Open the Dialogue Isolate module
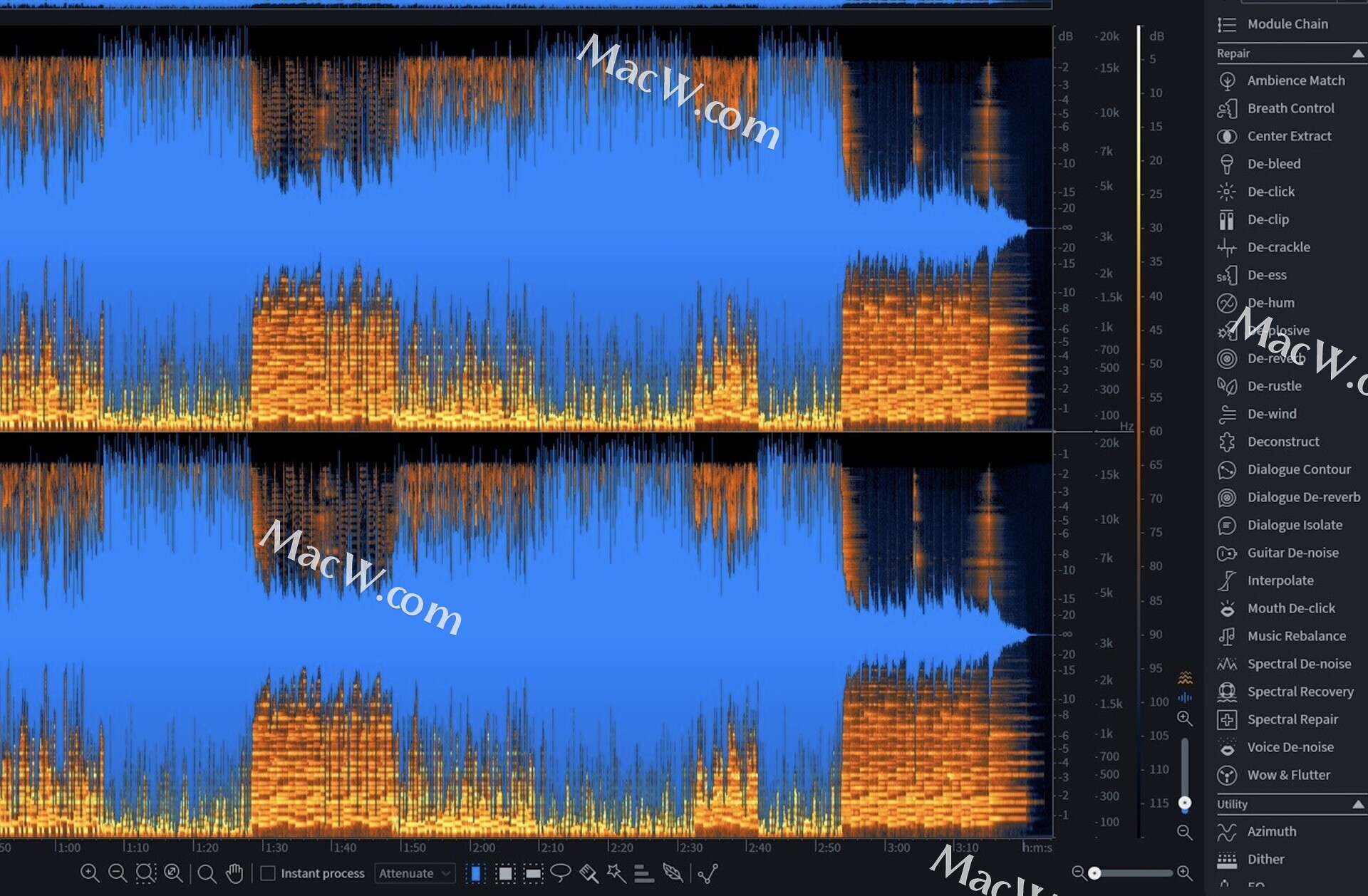The image size is (1368, 896). click(1294, 525)
